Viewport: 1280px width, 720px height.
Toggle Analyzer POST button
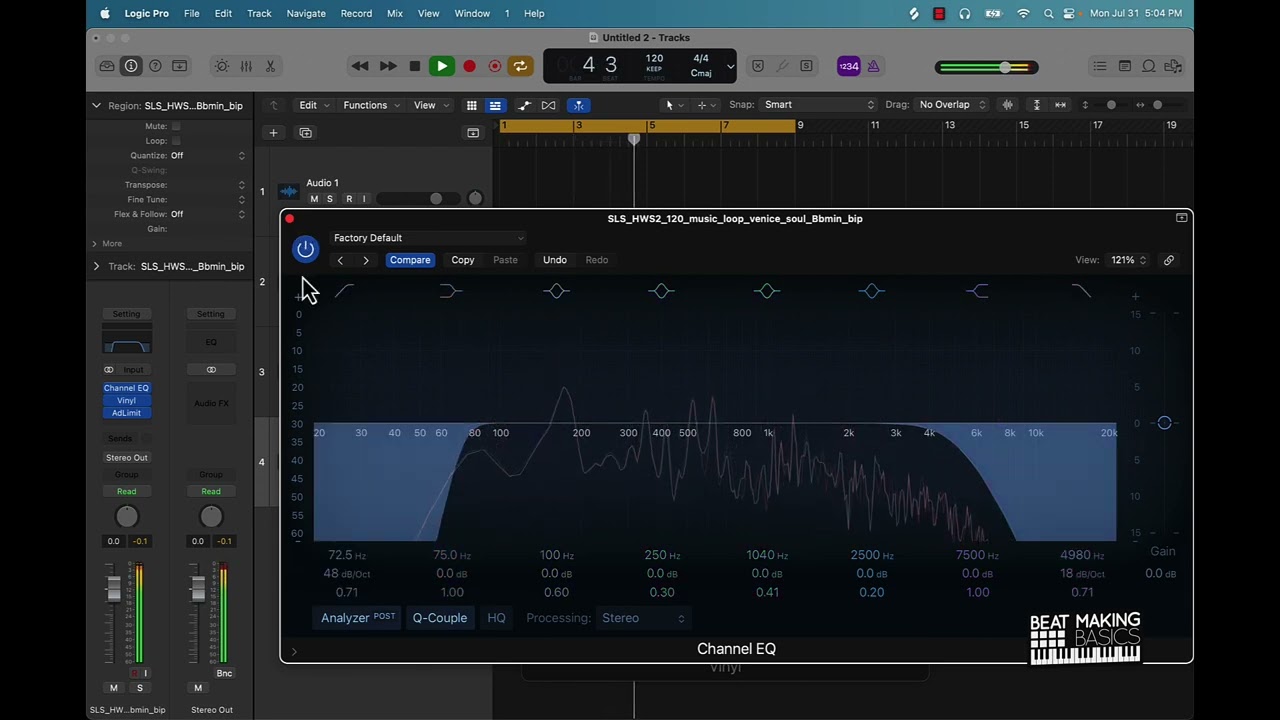pyautogui.click(x=357, y=618)
